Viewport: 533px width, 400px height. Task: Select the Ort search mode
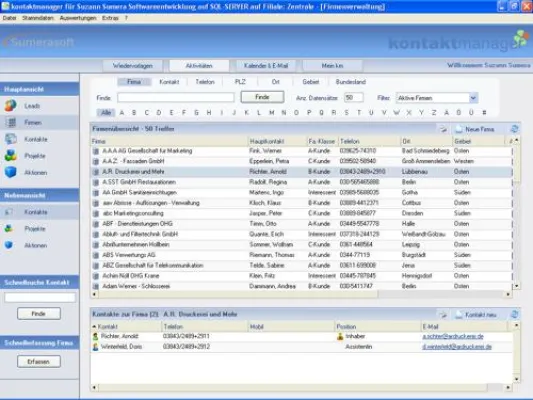[x=276, y=82]
